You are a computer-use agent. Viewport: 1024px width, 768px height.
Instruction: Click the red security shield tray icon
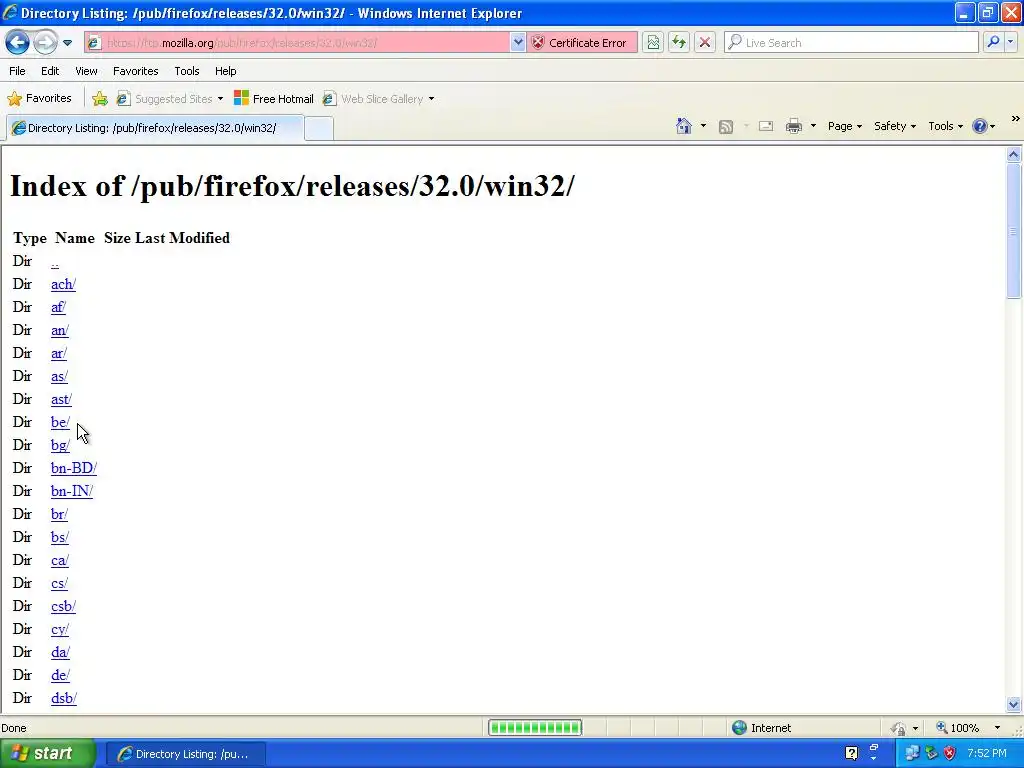point(950,754)
